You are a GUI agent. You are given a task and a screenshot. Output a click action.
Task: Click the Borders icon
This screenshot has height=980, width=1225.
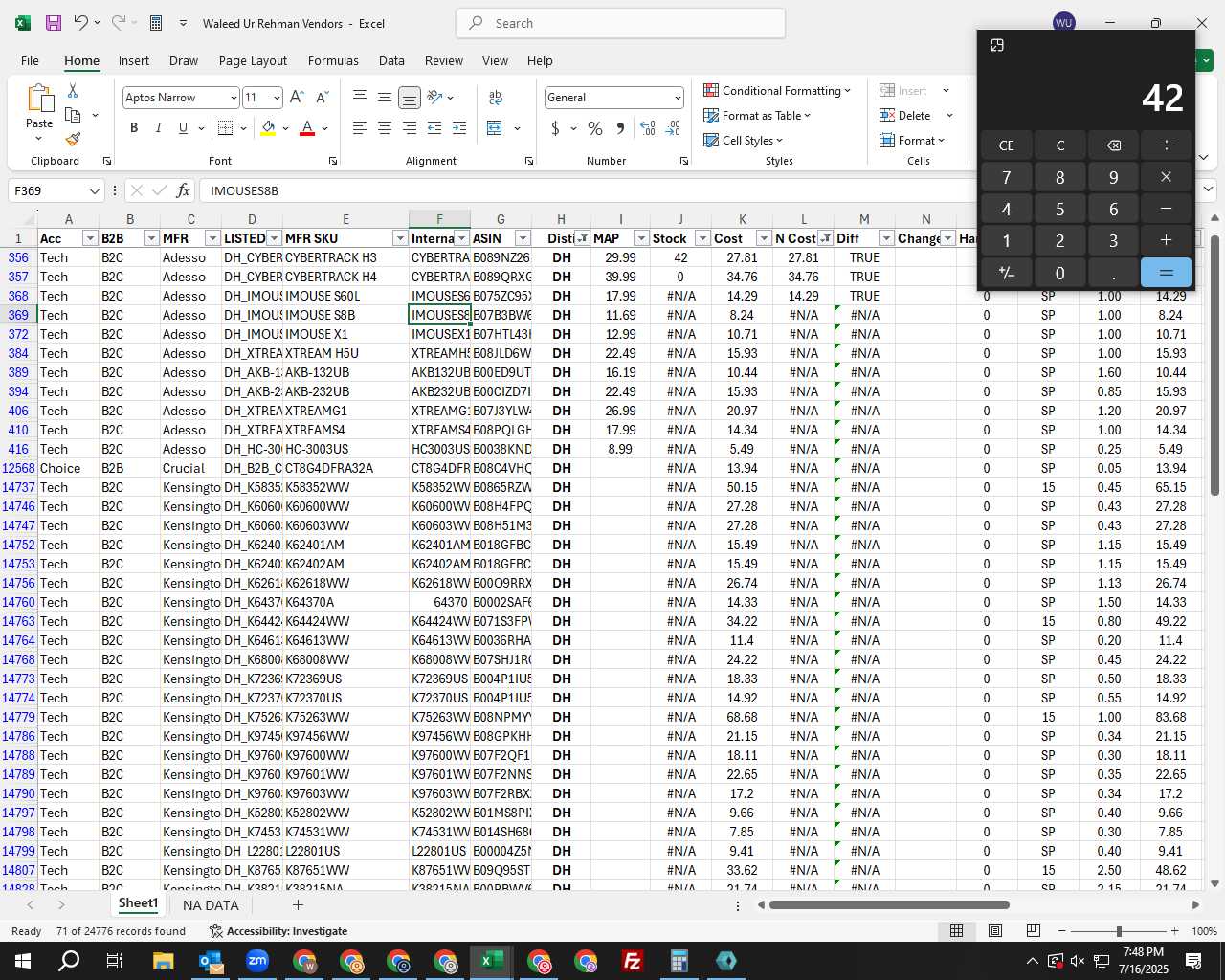tap(225, 127)
